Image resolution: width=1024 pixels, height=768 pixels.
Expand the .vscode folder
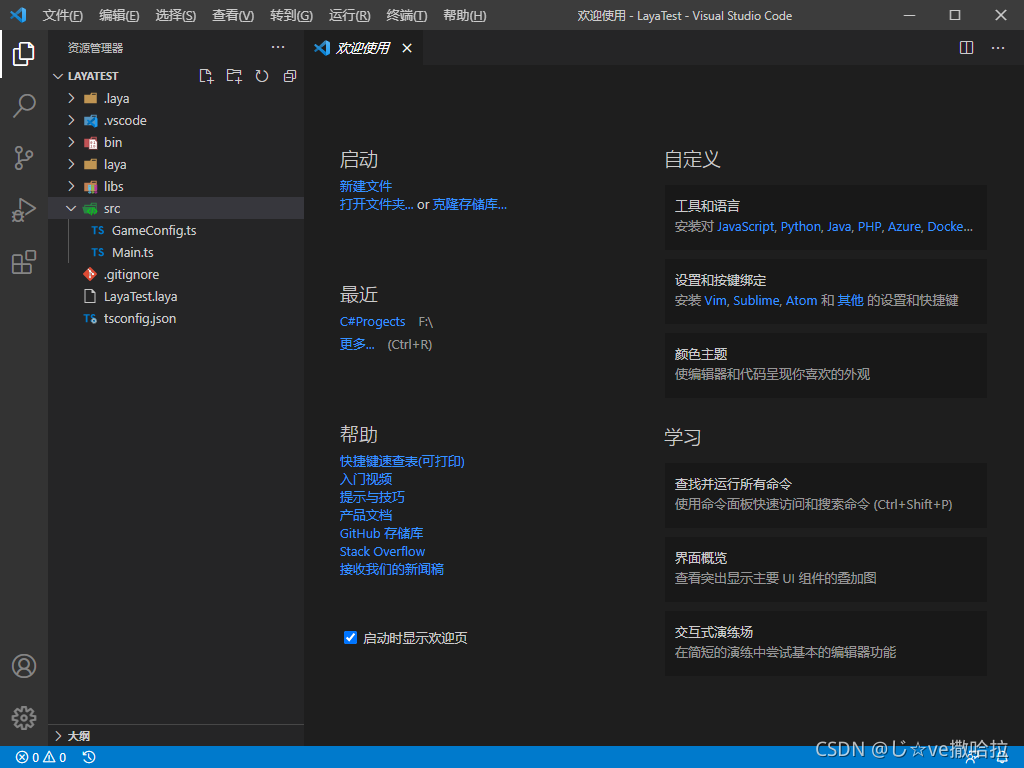[x=71, y=120]
